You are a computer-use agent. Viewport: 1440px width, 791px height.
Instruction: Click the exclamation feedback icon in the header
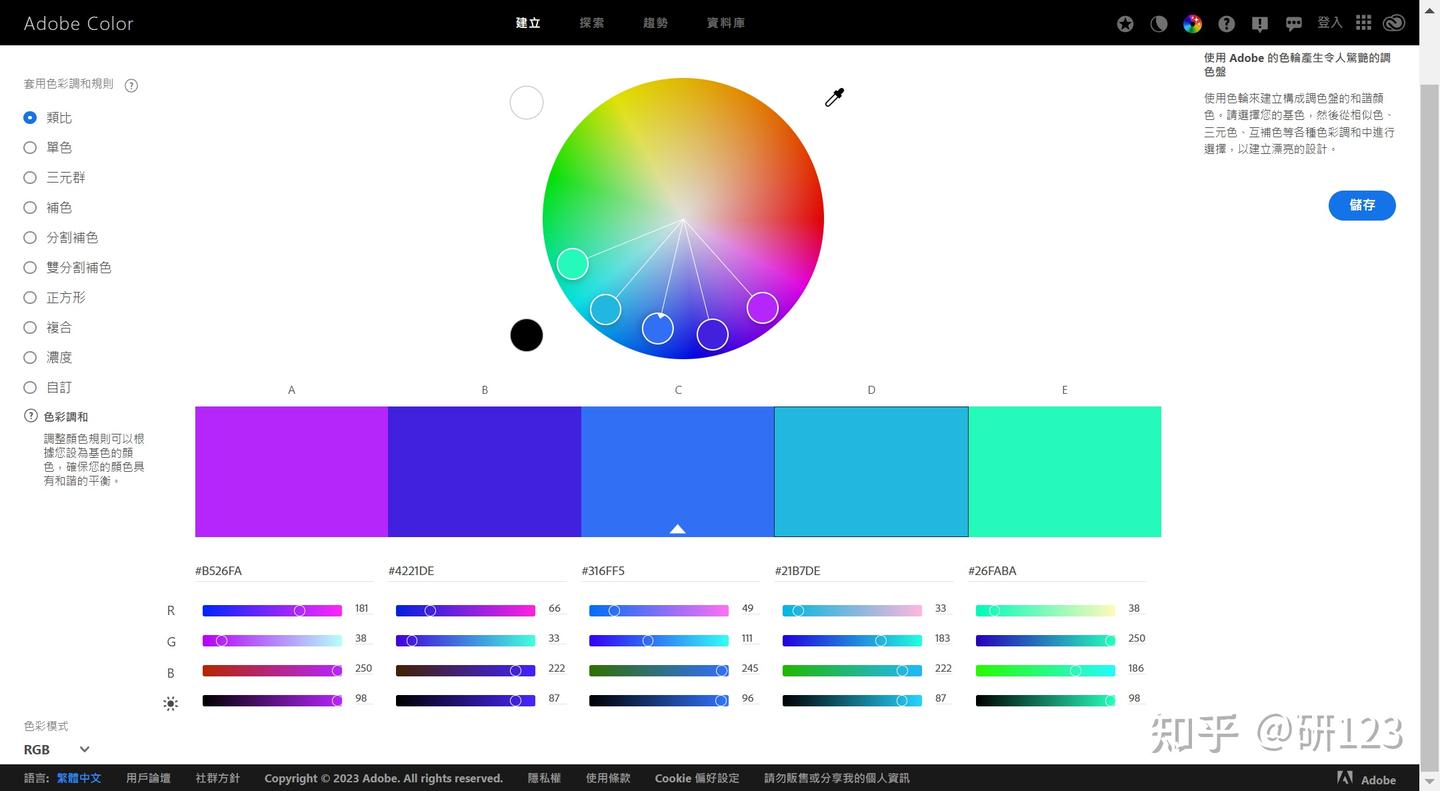[1260, 24]
